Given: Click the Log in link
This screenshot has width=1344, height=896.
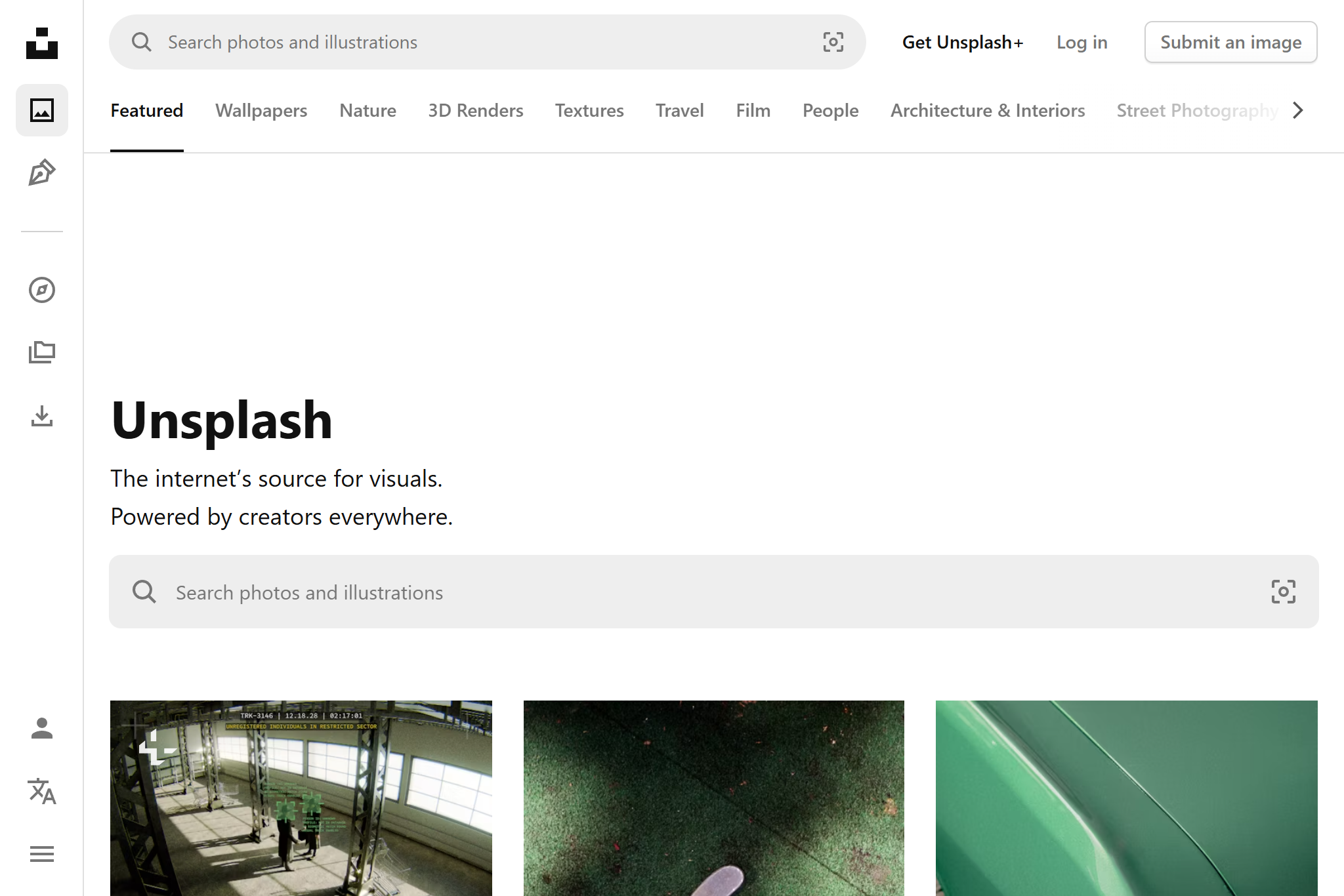Looking at the screenshot, I should pyautogui.click(x=1081, y=41).
